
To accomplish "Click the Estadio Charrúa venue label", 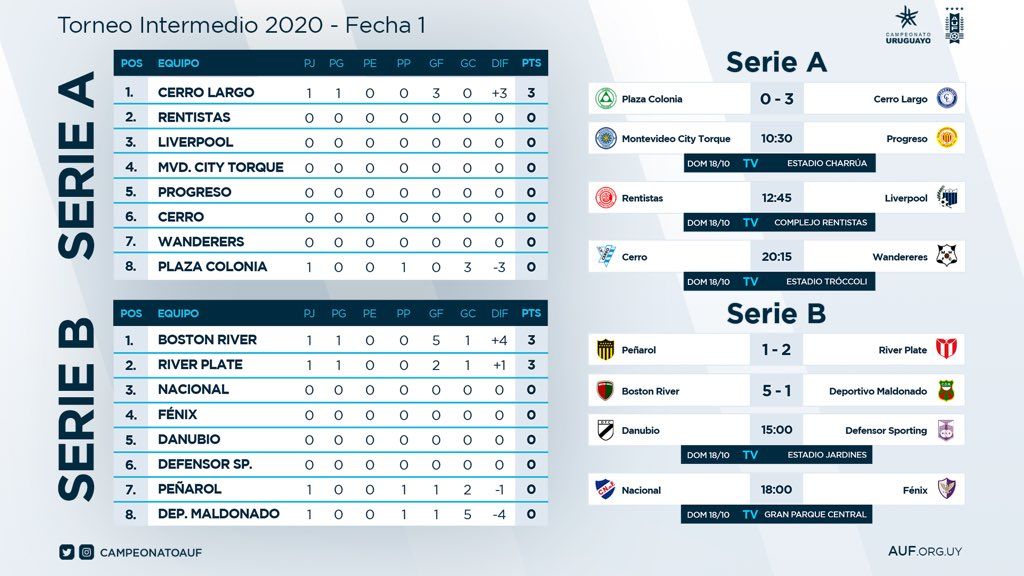I will pos(826,163).
